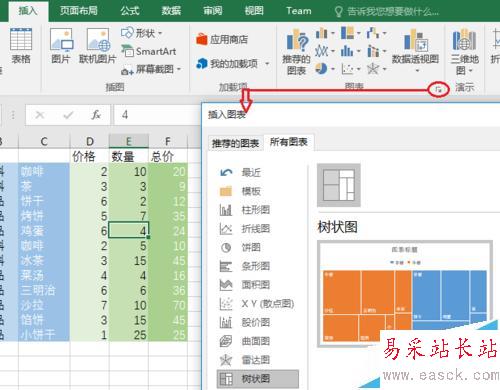
Task: Click the formula bar showing 4
Action: tap(157, 115)
